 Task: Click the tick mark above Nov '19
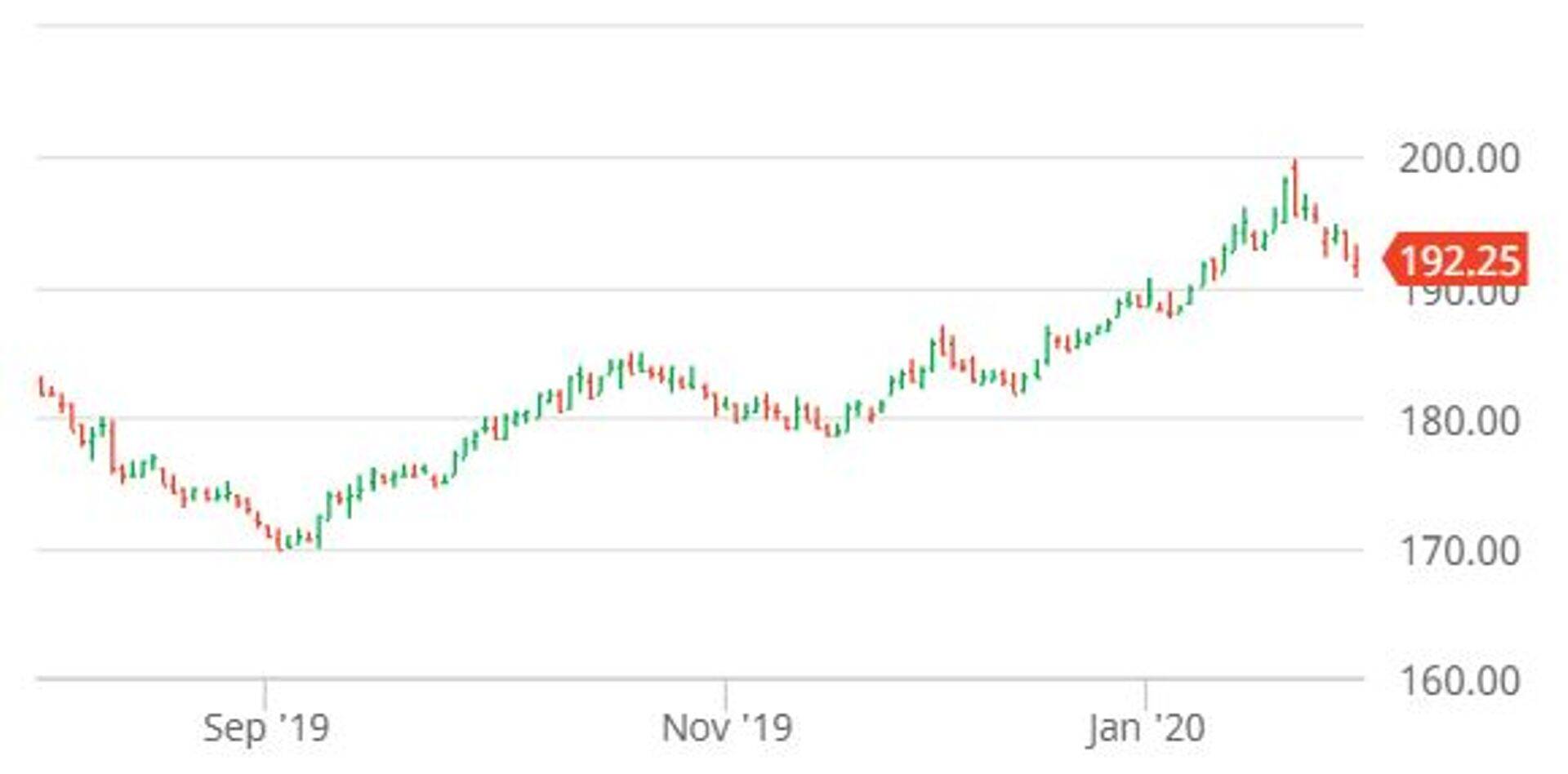point(726,692)
